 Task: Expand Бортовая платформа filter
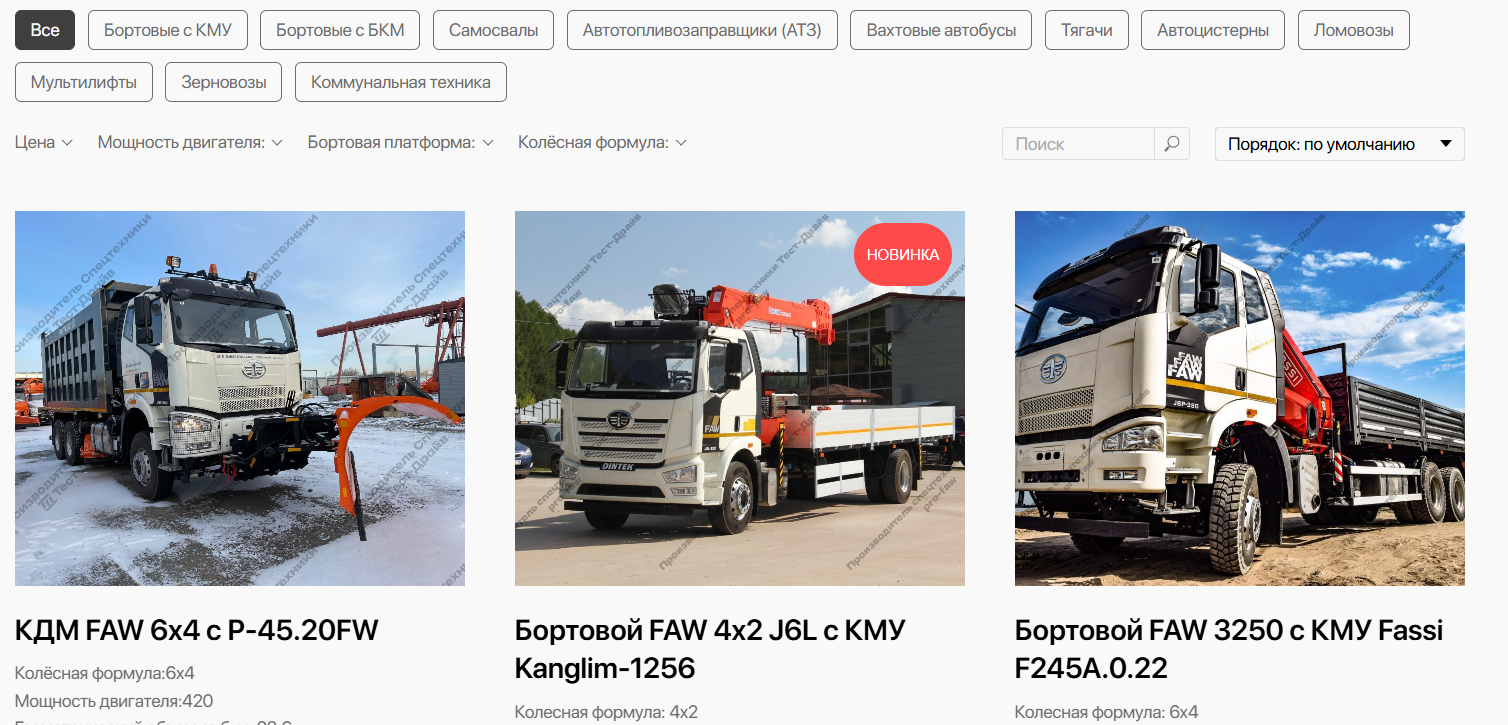click(401, 143)
